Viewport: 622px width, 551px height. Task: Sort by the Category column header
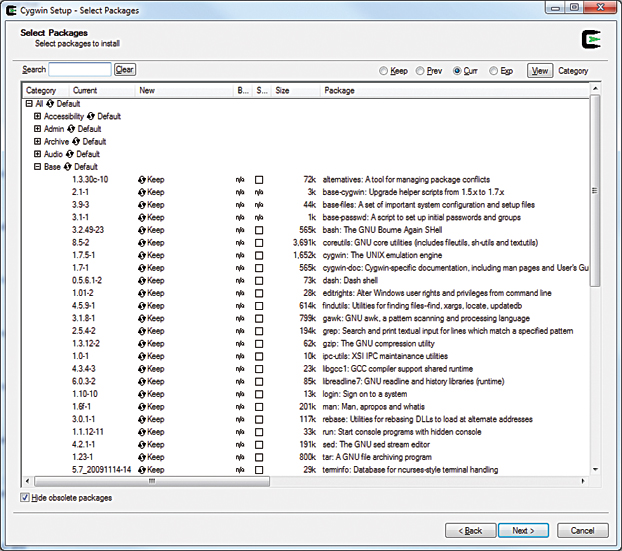point(46,90)
